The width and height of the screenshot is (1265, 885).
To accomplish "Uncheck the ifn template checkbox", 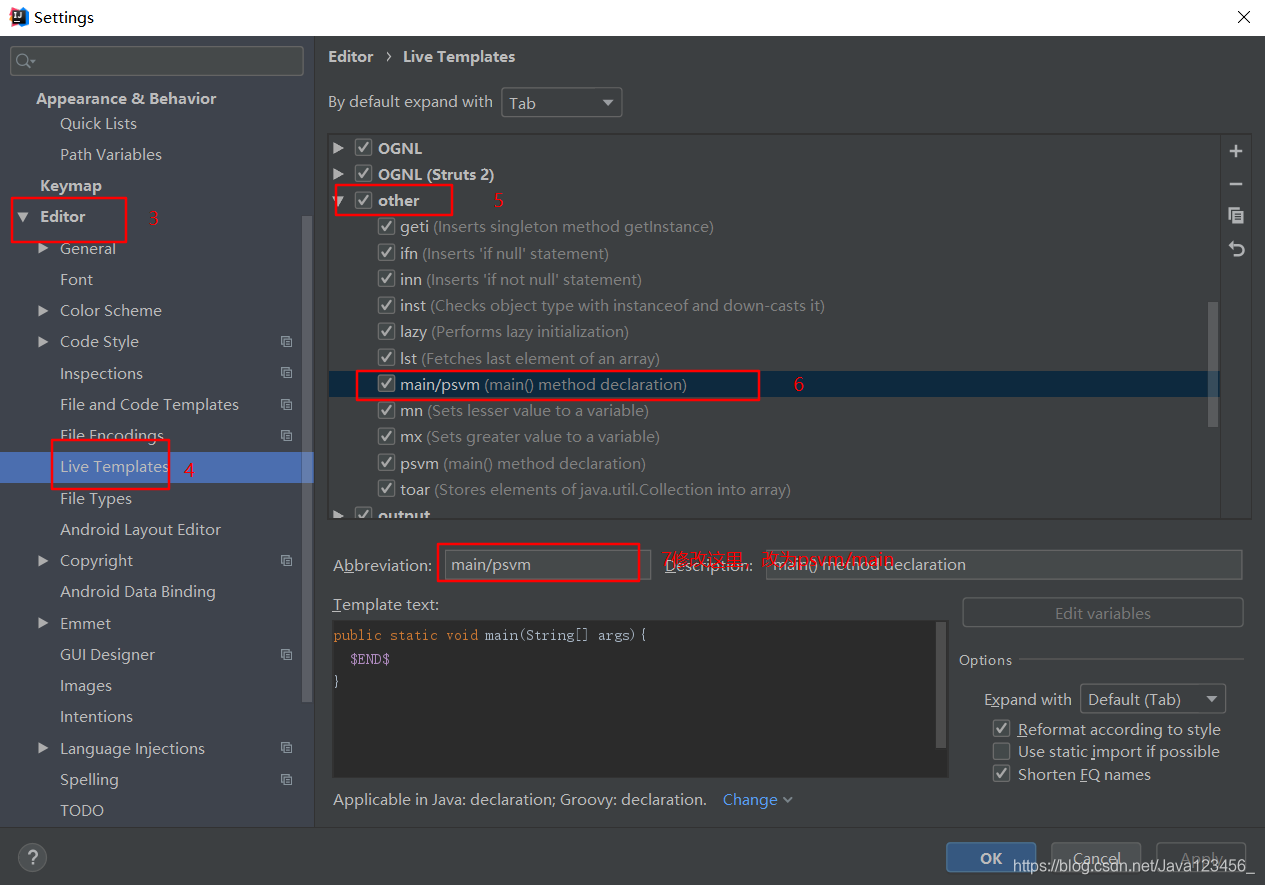I will click(386, 253).
